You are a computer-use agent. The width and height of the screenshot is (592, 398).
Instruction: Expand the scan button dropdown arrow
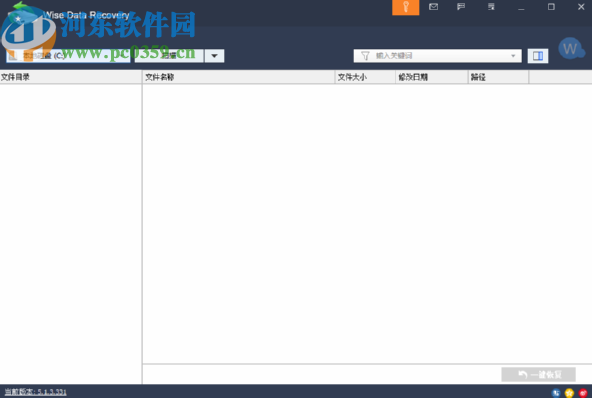pos(214,56)
